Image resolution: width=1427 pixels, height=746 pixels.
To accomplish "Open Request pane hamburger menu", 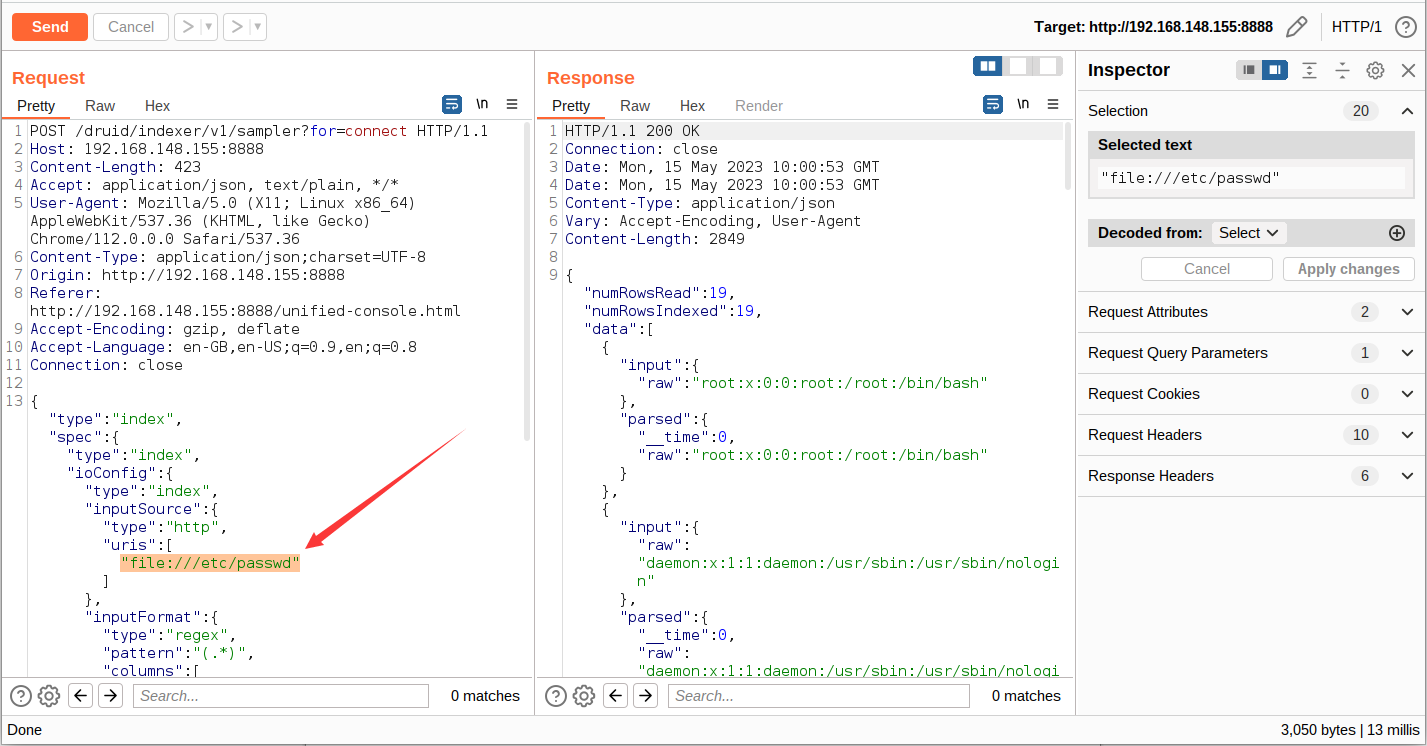I will tap(512, 104).
